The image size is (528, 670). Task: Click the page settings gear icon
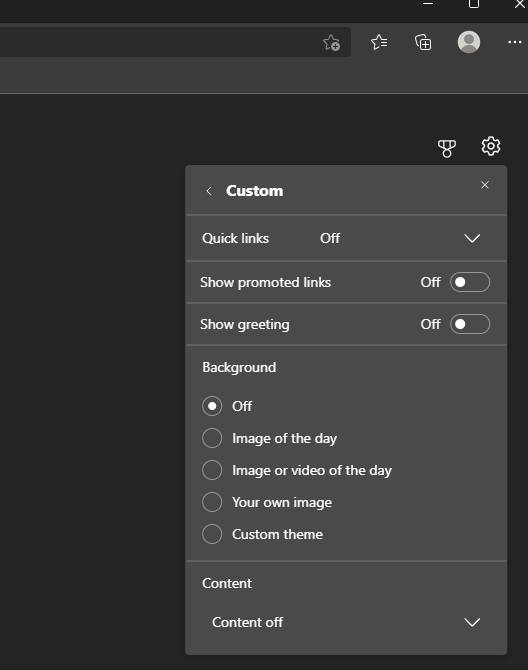[491, 146]
